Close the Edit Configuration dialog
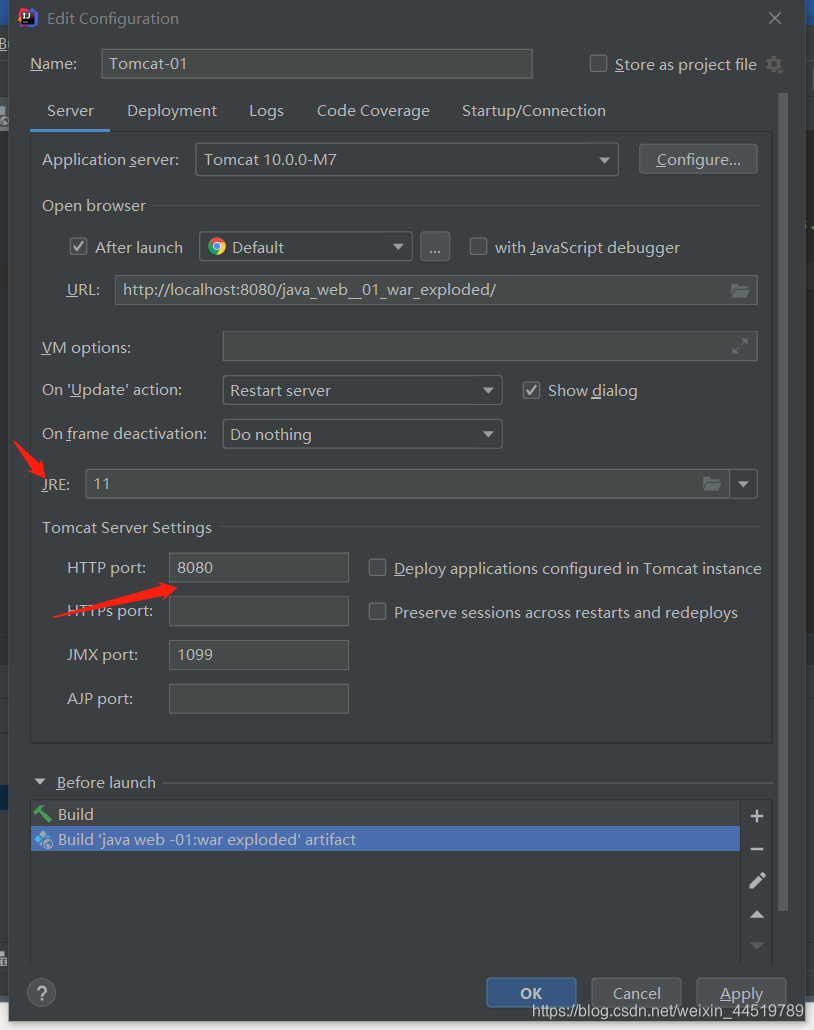The height and width of the screenshot is (1030, 814). [775, 18]
